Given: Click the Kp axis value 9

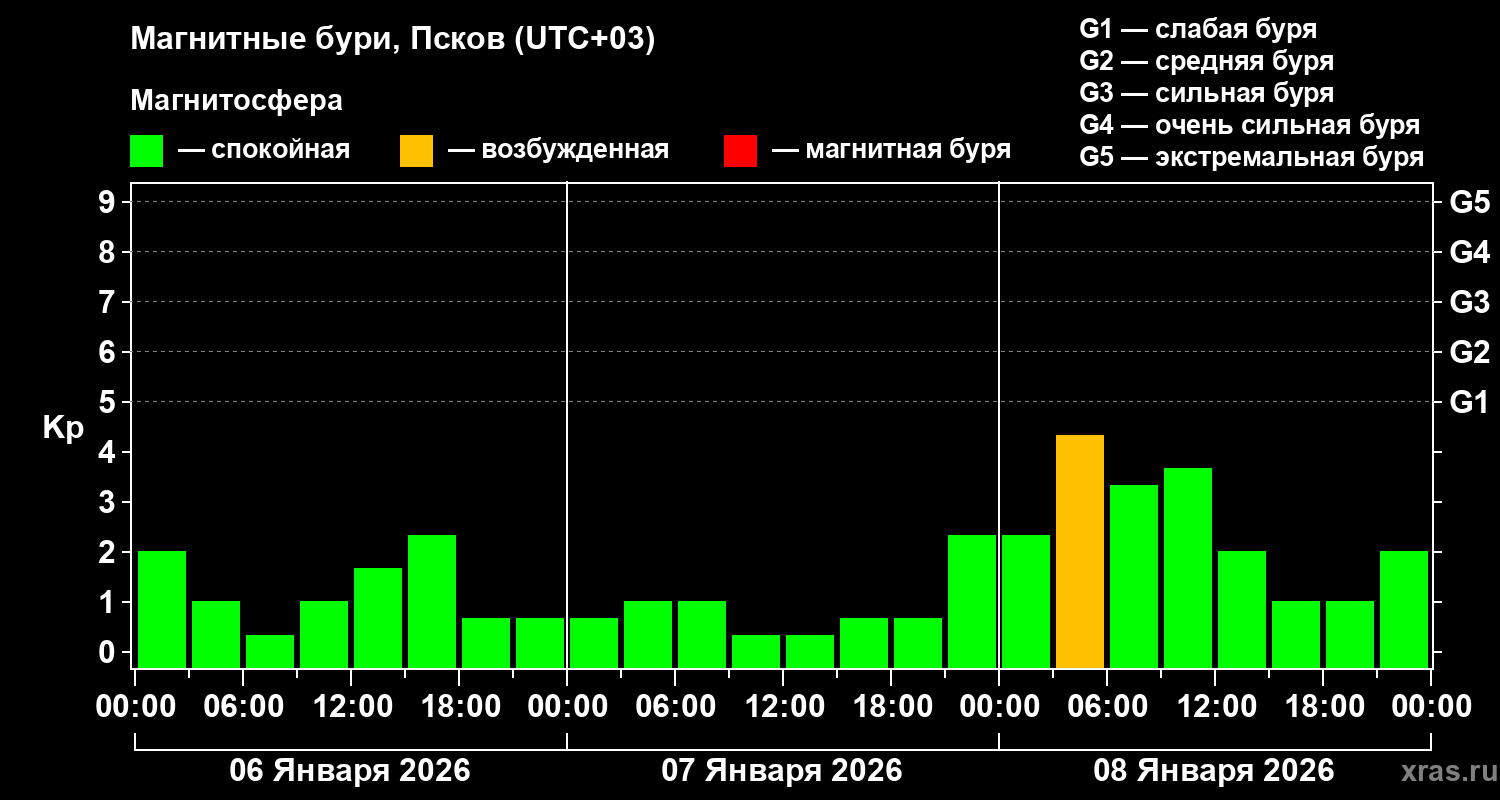Looking at the screenshot, I should [x=109, y=202].
